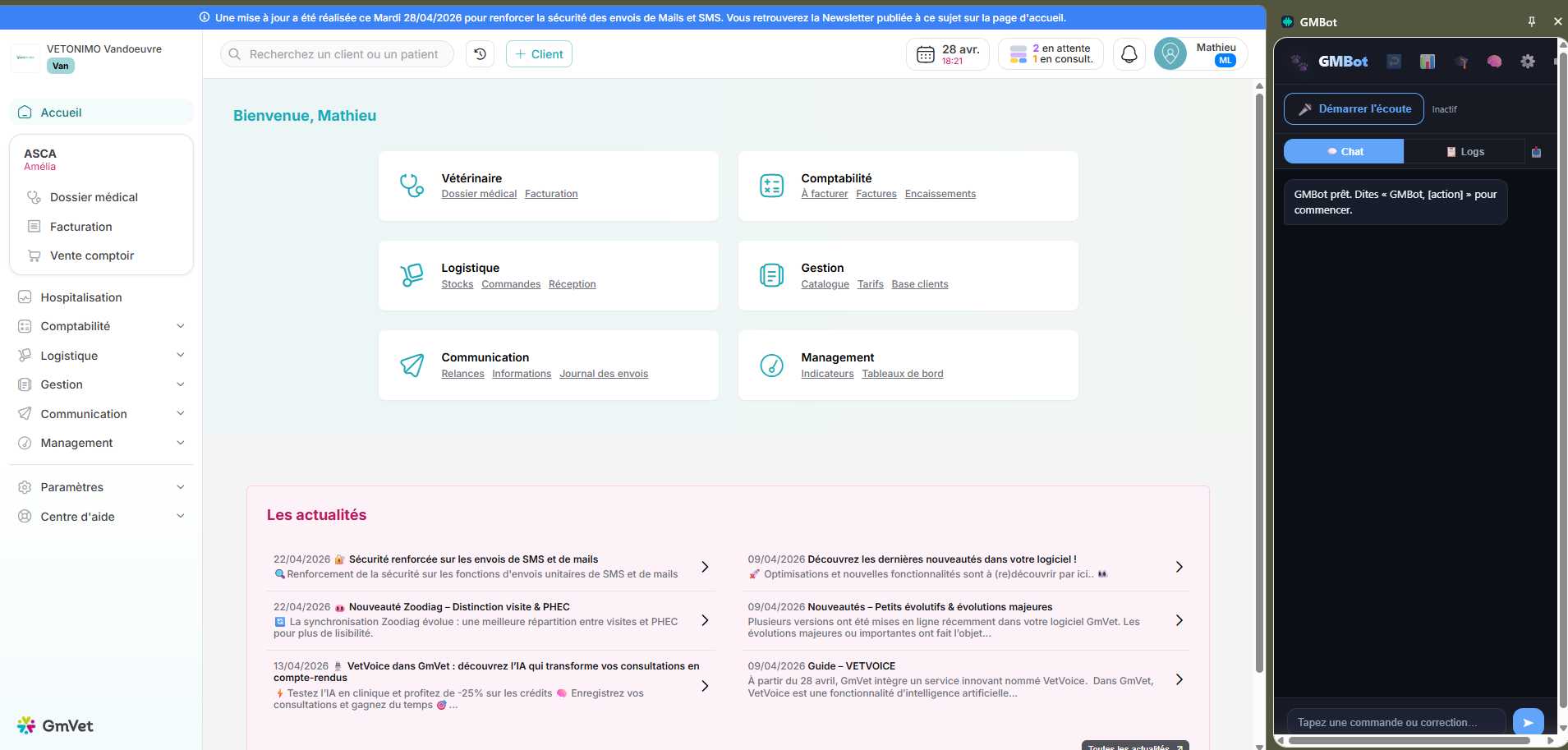
Task: Click the VETONIMO clinic logo thumbnail
Action: click(25, 58)
